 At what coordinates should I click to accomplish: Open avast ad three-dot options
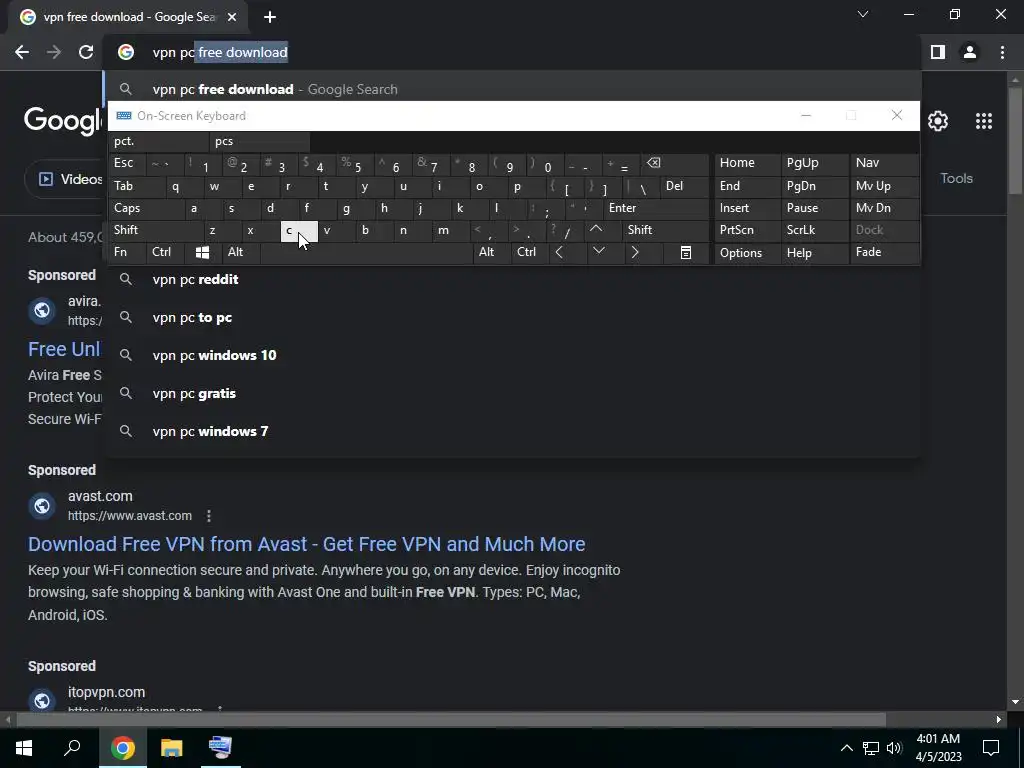pos(209,516)
